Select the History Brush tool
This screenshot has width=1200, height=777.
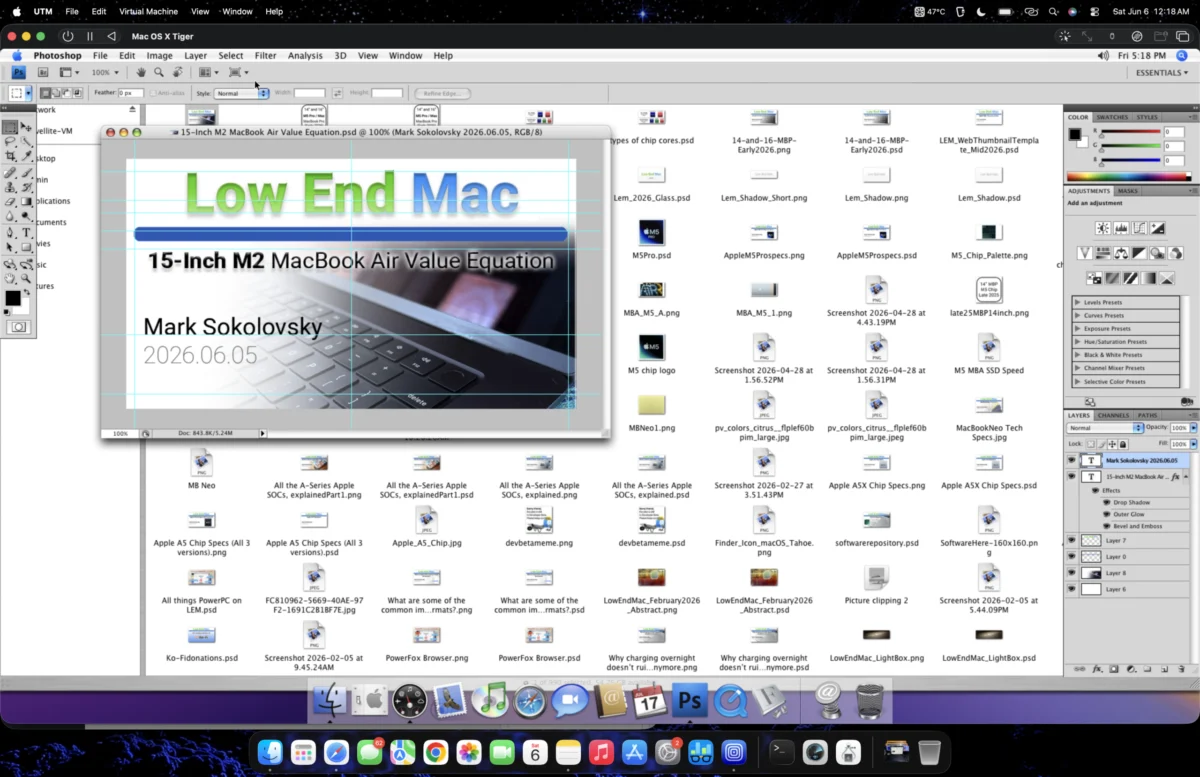(26, 188)
